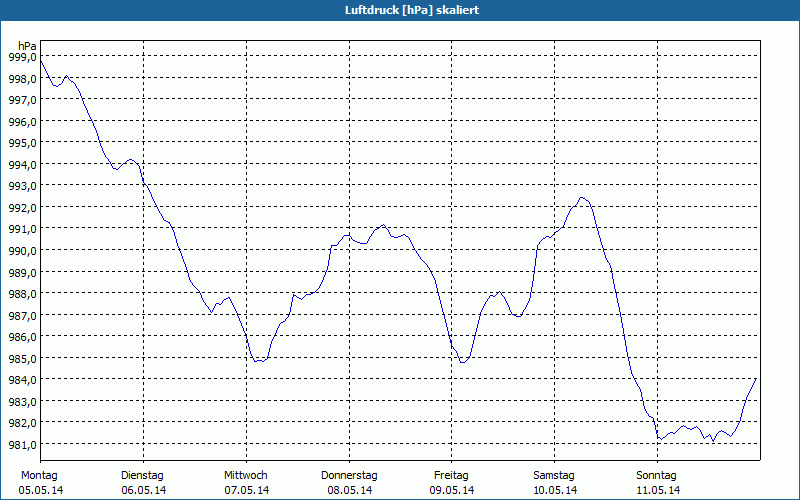Screen dimensions: 800x500
Task: Select the 994,0 axis value
Action: pyautogui.click(x=22, y=165)
